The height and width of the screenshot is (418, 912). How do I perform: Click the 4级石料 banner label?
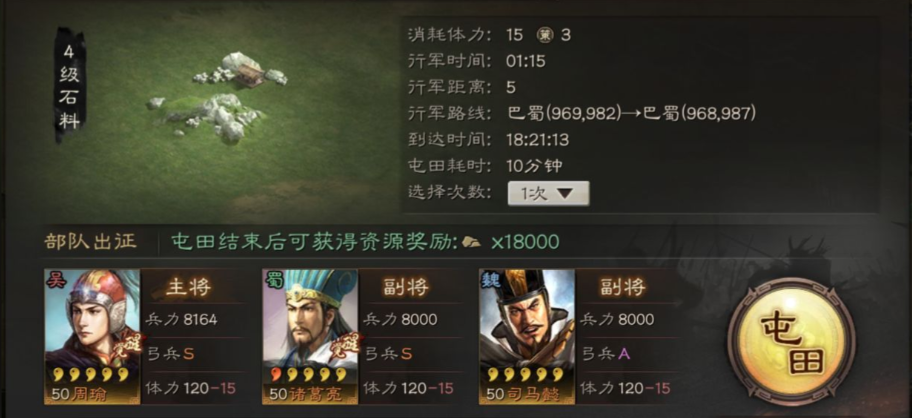click(x=69, y=85)
